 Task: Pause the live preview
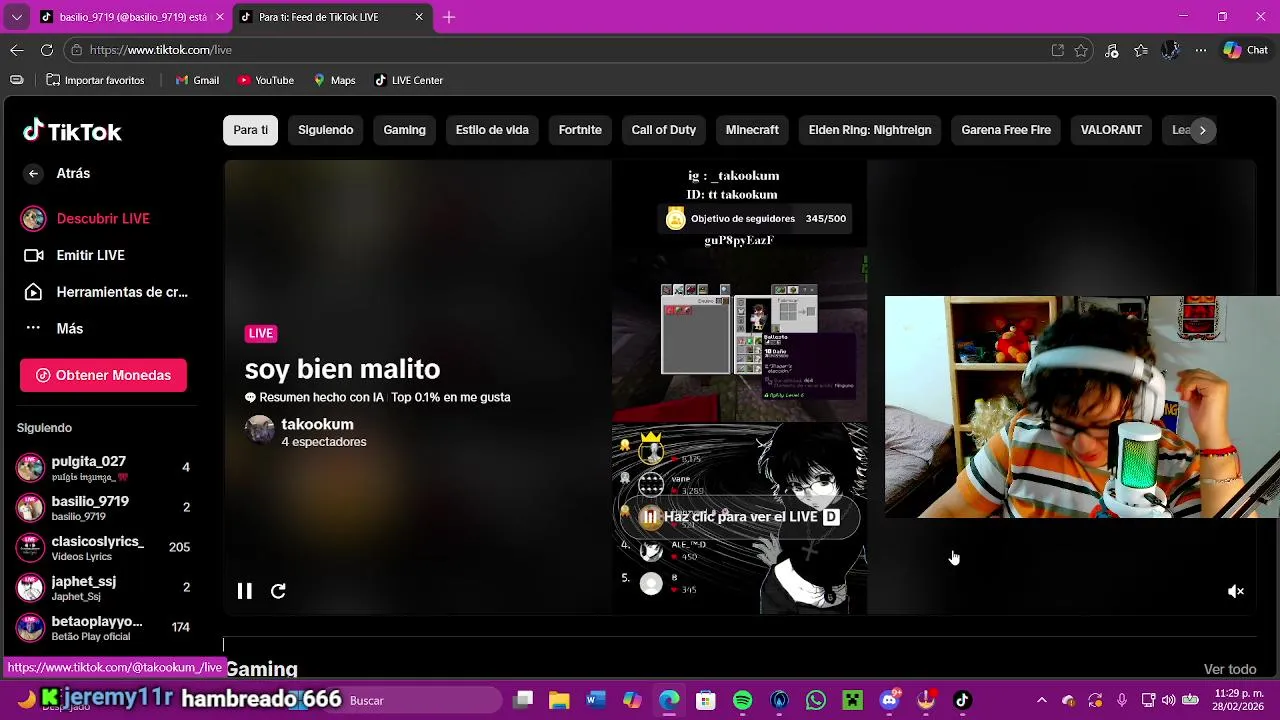pos(244,591)
